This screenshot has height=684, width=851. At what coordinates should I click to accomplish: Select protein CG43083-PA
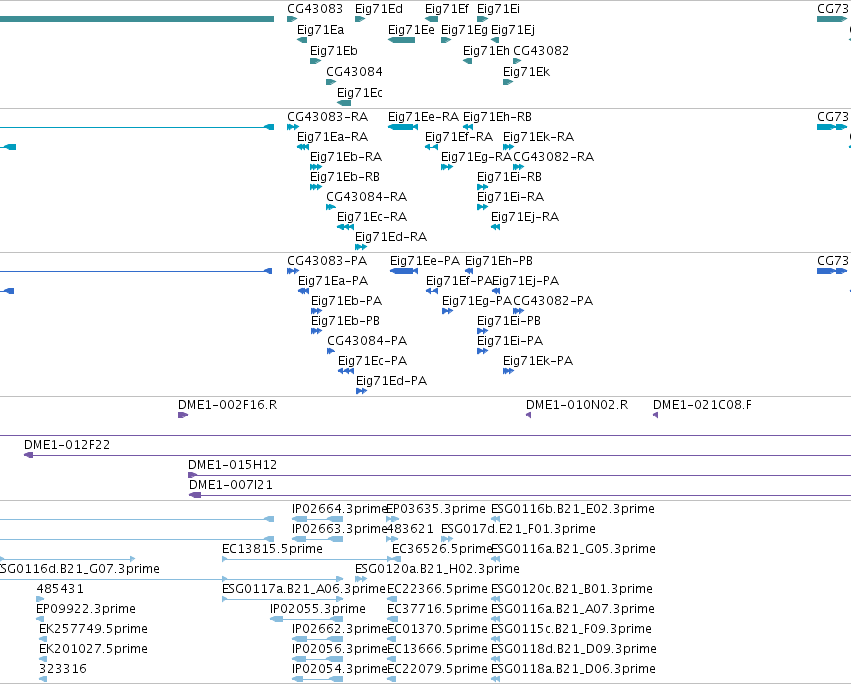pos(327,261)
